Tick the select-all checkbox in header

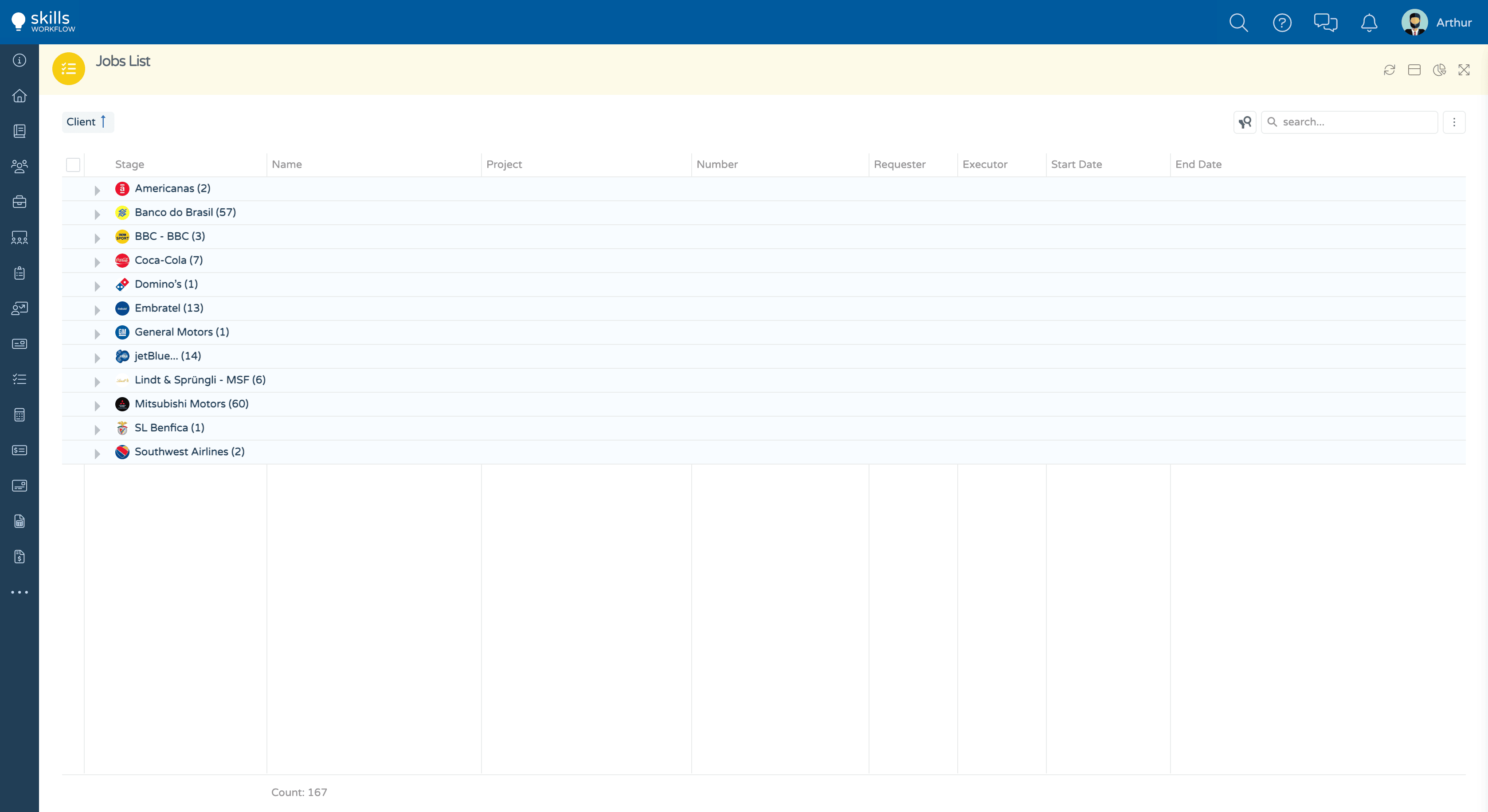point(73,164)
